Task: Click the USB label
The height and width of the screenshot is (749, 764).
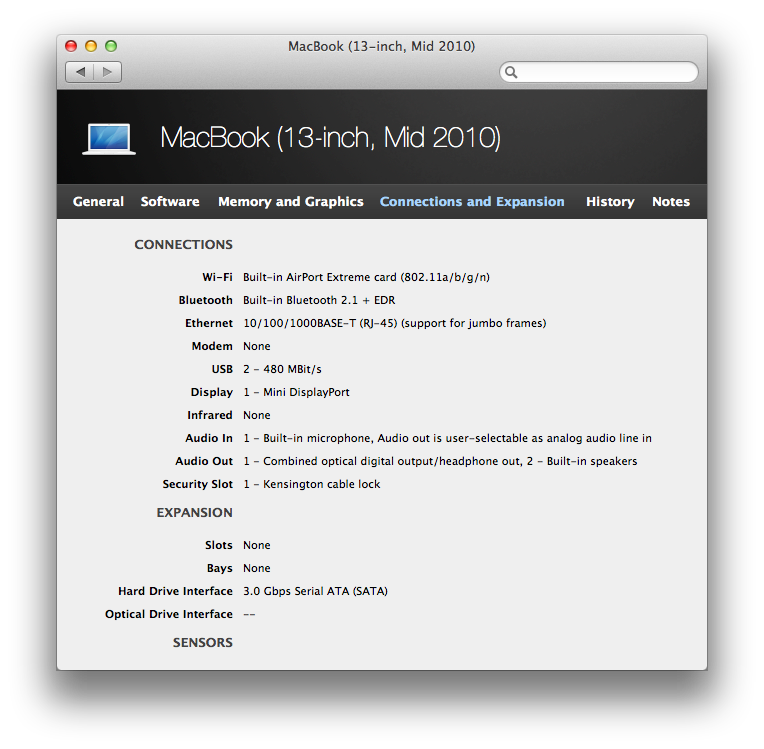Action: click(x=222, y=369)
